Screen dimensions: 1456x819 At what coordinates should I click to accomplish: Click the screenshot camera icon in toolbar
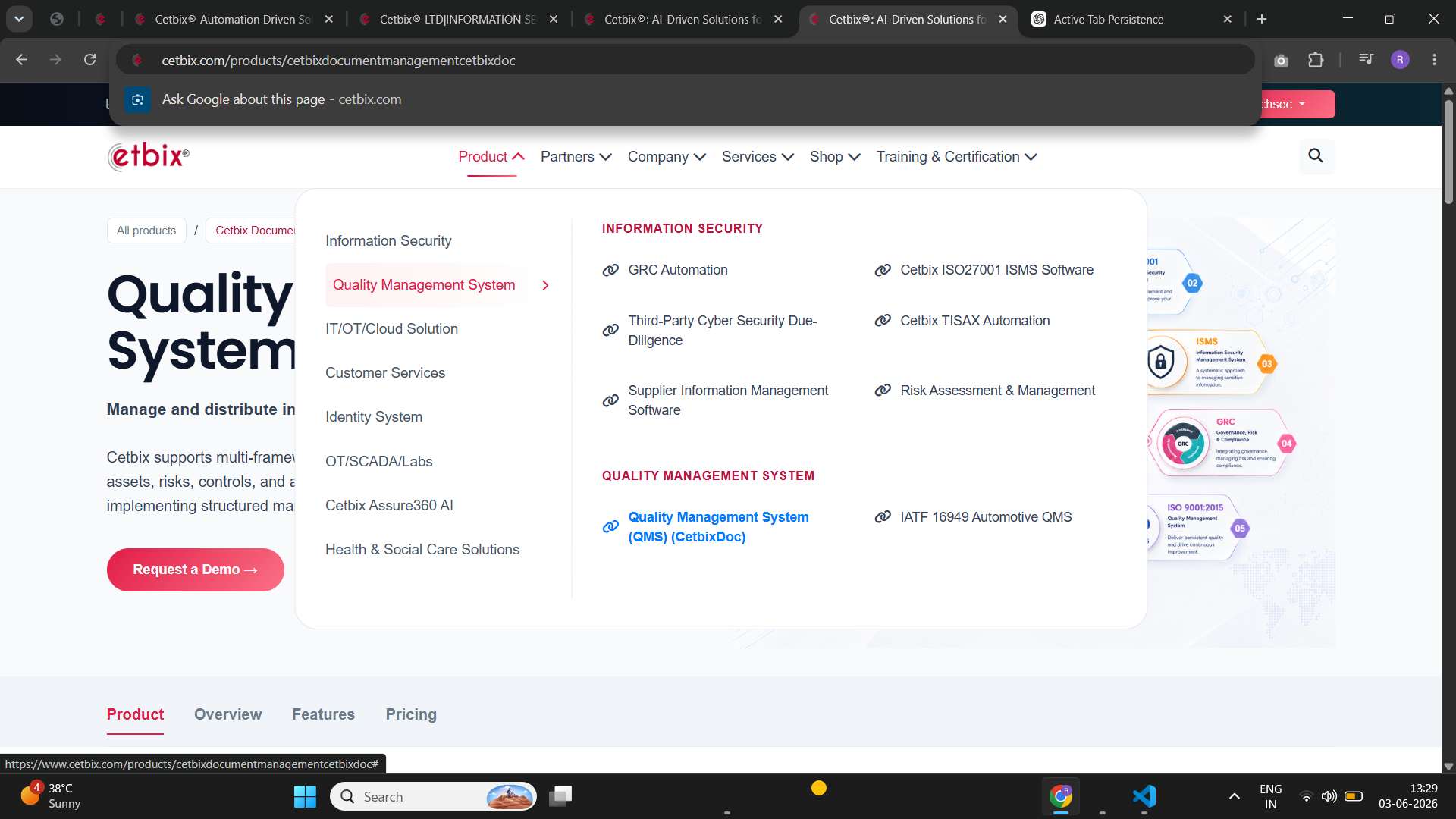click(1281, 60)
